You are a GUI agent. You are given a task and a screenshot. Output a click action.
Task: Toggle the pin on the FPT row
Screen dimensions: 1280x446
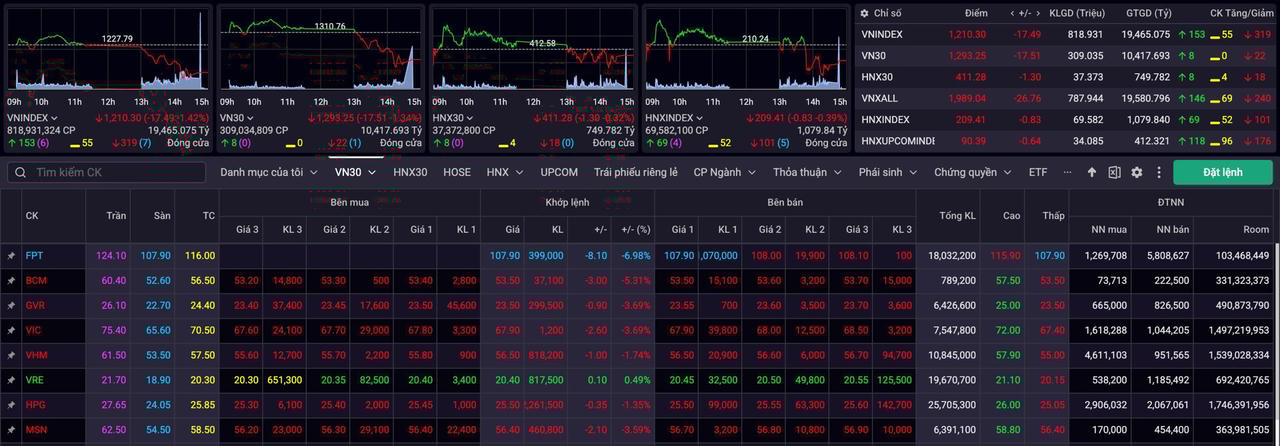tap(11, 256)
